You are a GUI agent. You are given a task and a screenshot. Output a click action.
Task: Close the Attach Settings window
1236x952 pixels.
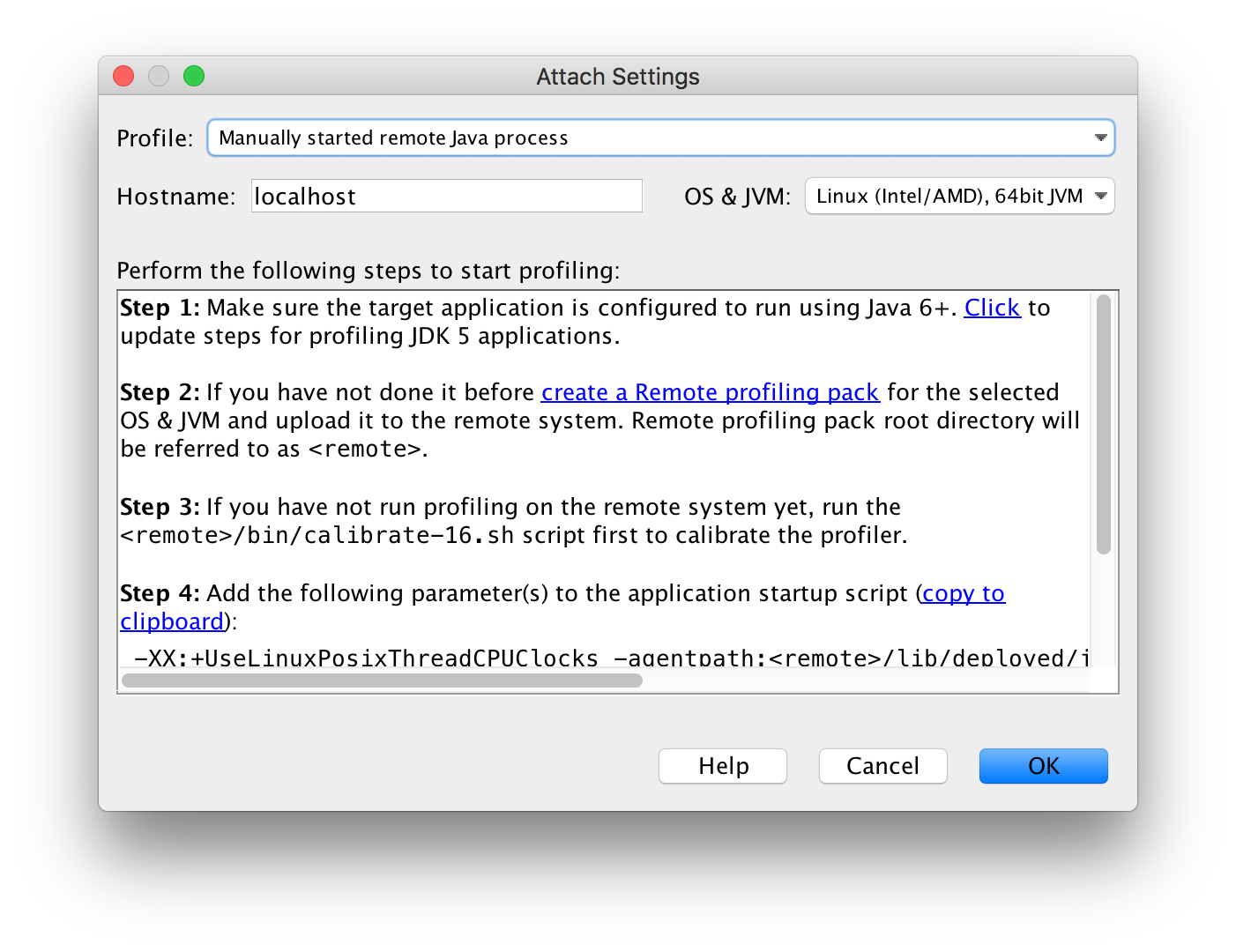click(x=123, y=77)
